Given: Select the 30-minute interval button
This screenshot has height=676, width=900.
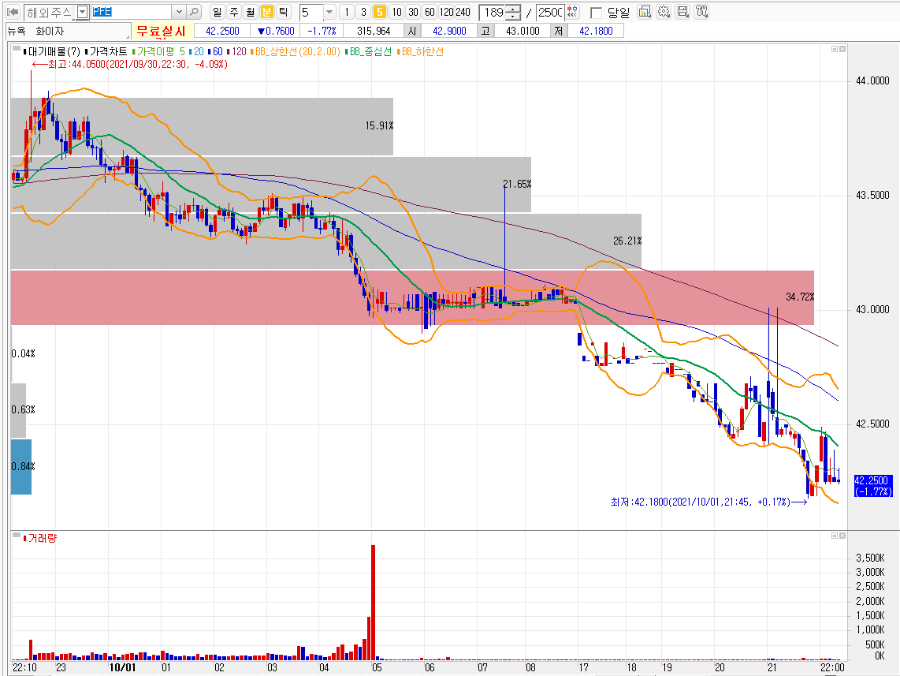Looking at the screenshot, I should coord(413,12).
